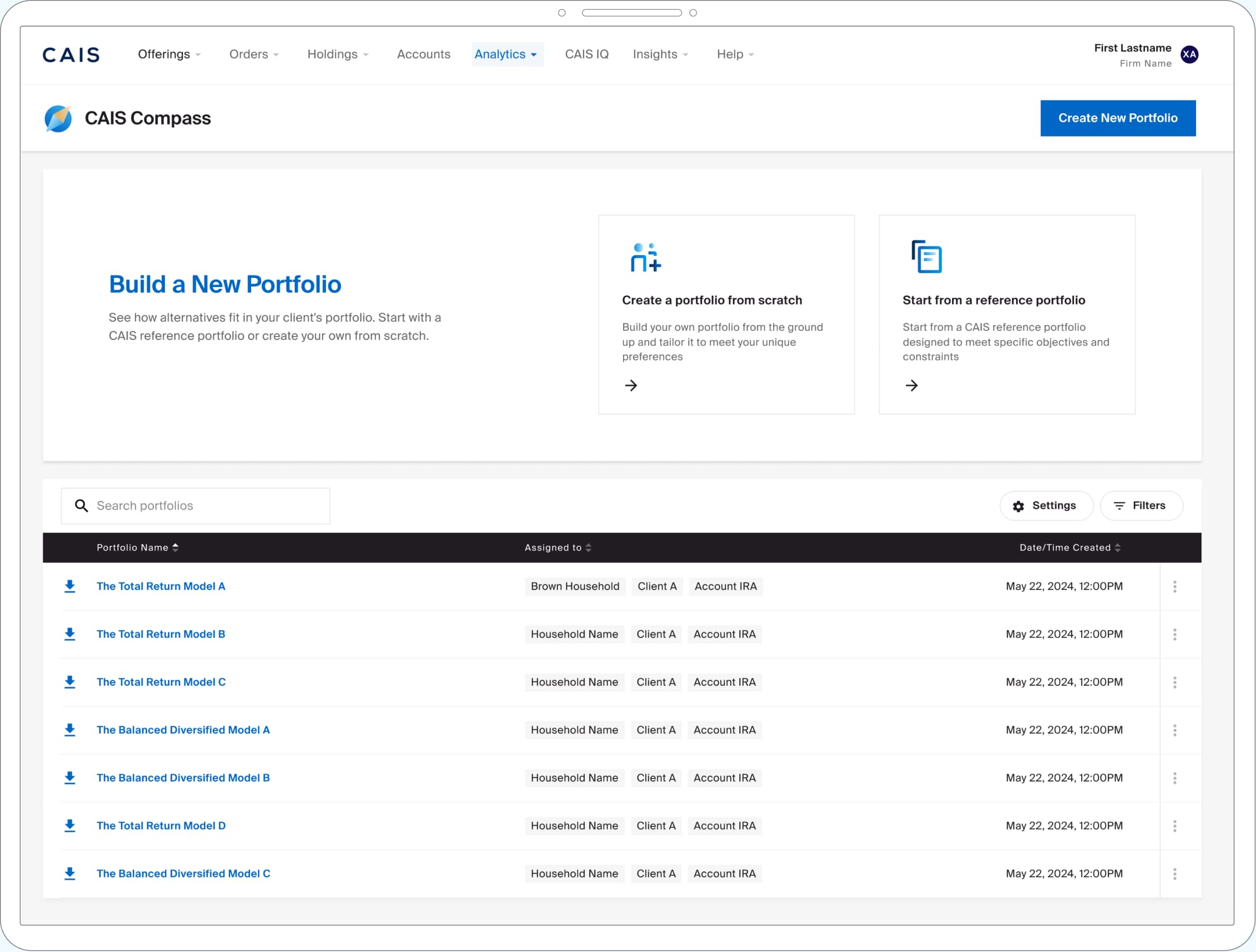Click download icon for Balanced Diversified Model B

coord(70,778)
